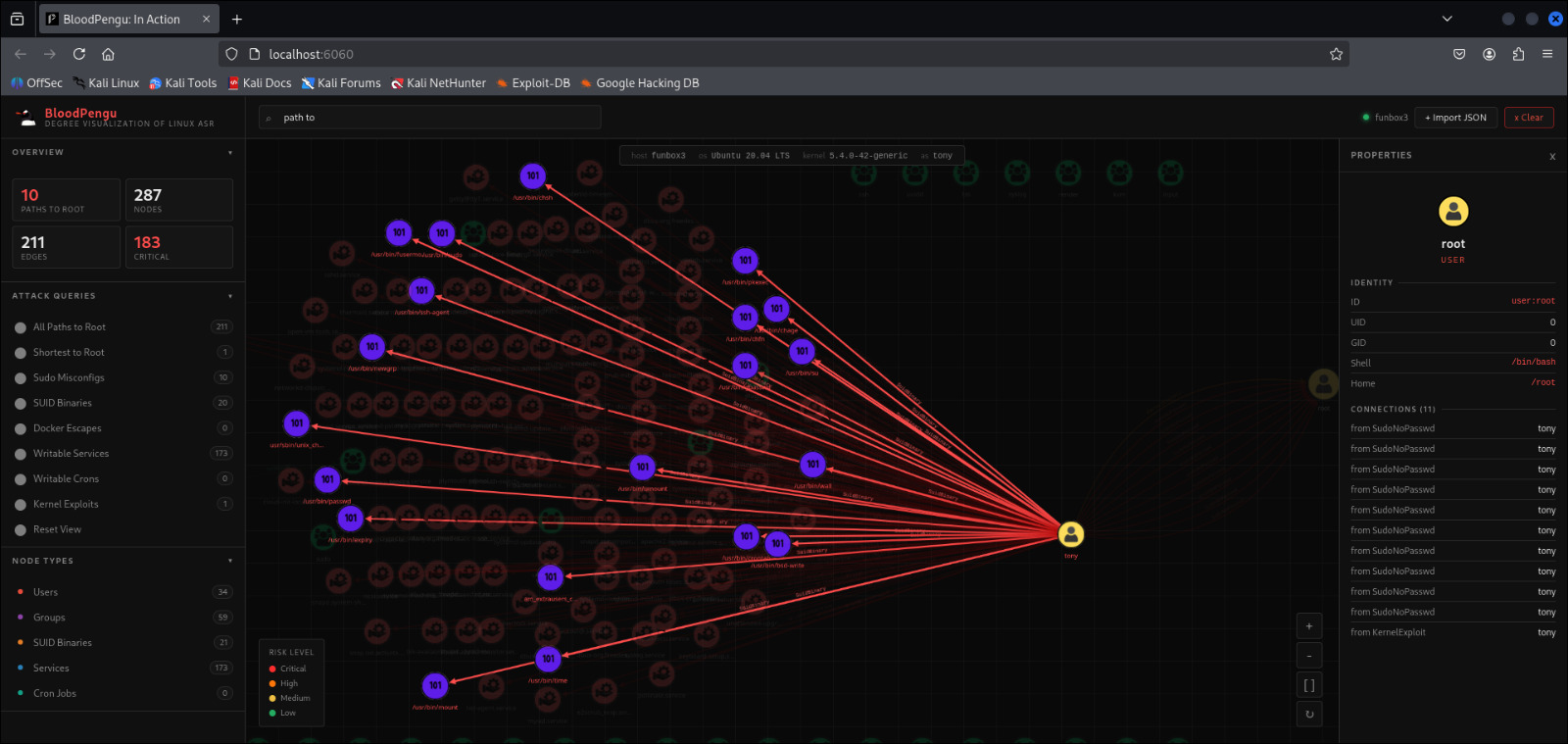Run the Sudo Misconfigs query
This screenshot has width=1568, height=744.
click(122, 378)
